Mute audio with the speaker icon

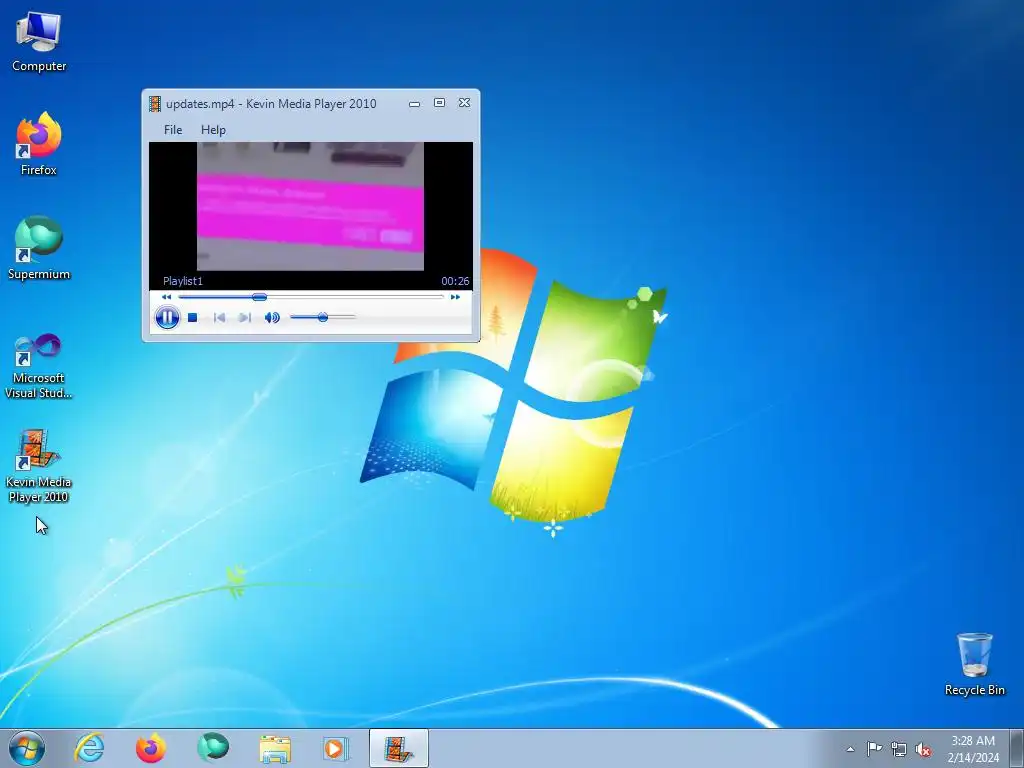(272, 317)
